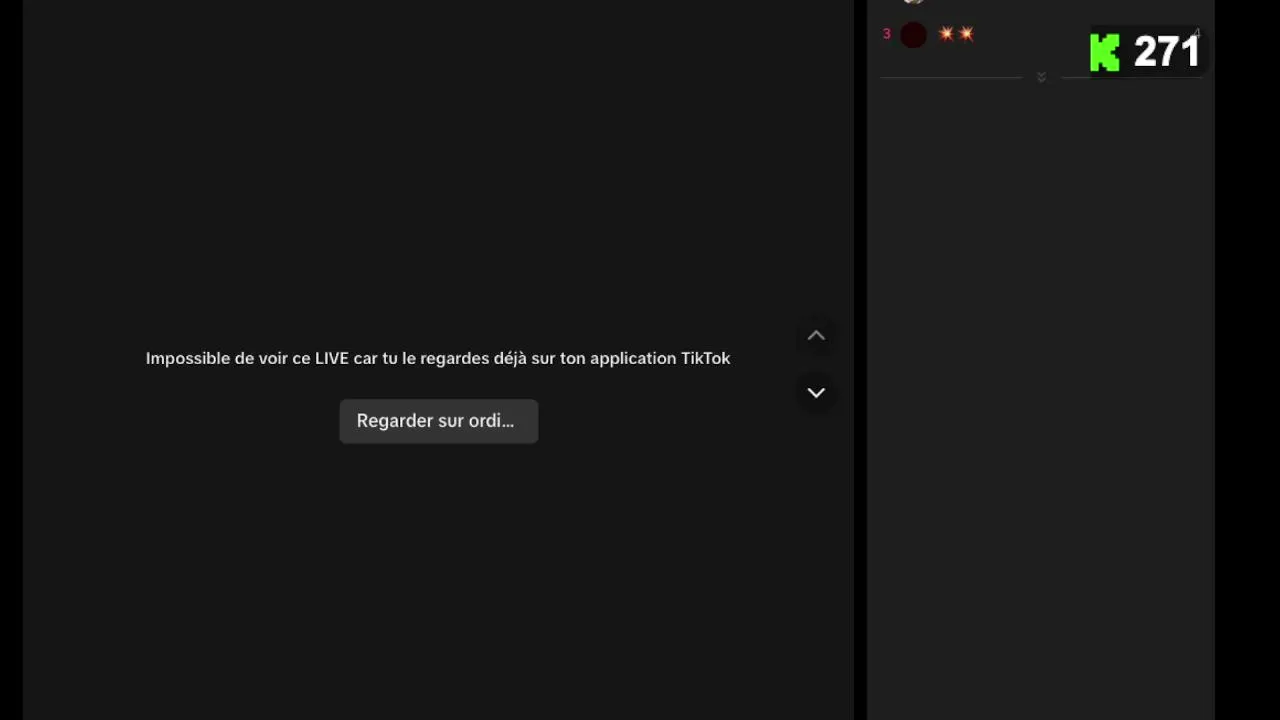Viewport: 1280px width, 720px height.
Task: Click the explosion emojis next to rank 3
Action: (x=956, y=34)
